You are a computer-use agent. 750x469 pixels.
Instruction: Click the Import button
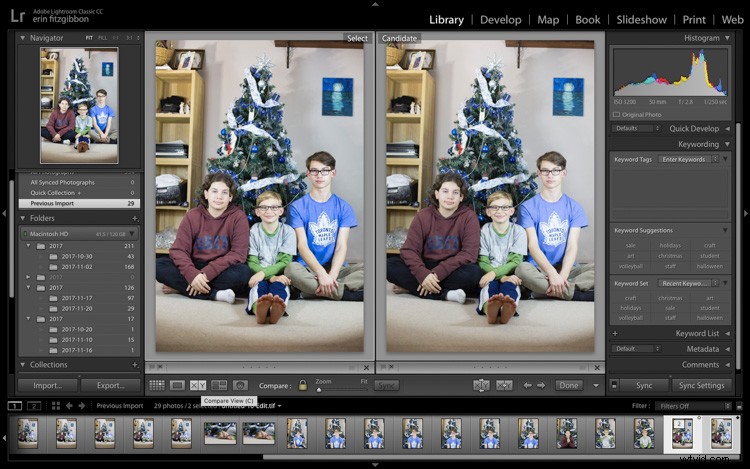coord(48,385)
